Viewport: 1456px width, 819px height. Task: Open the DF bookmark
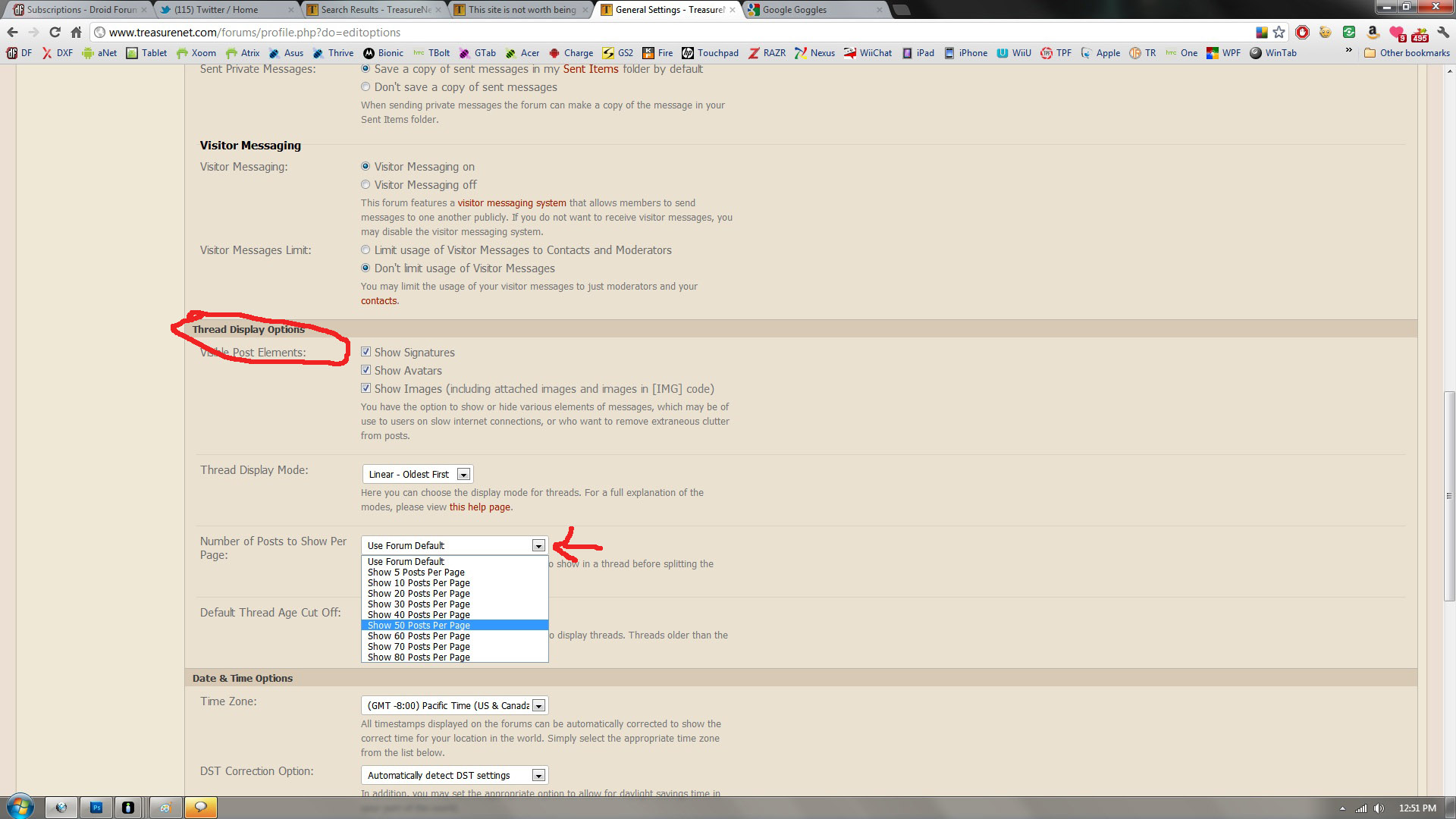(19, 53)
